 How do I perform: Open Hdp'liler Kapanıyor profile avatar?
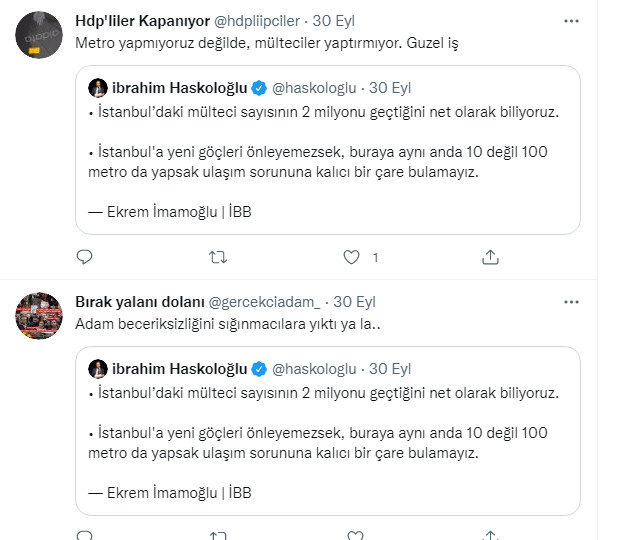point(41,35)
